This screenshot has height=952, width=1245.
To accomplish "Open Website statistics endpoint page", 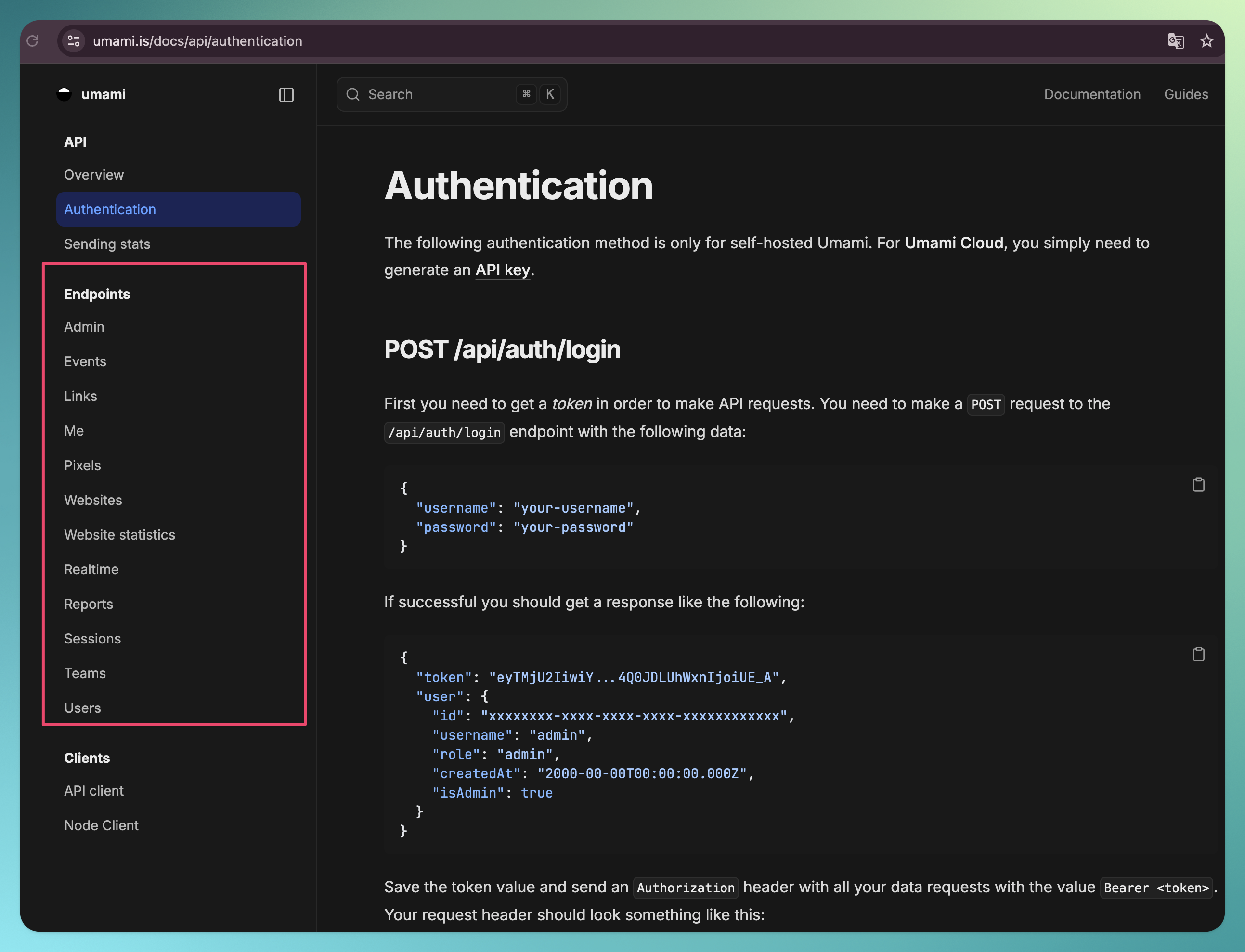I will click(x=119, y=534).
